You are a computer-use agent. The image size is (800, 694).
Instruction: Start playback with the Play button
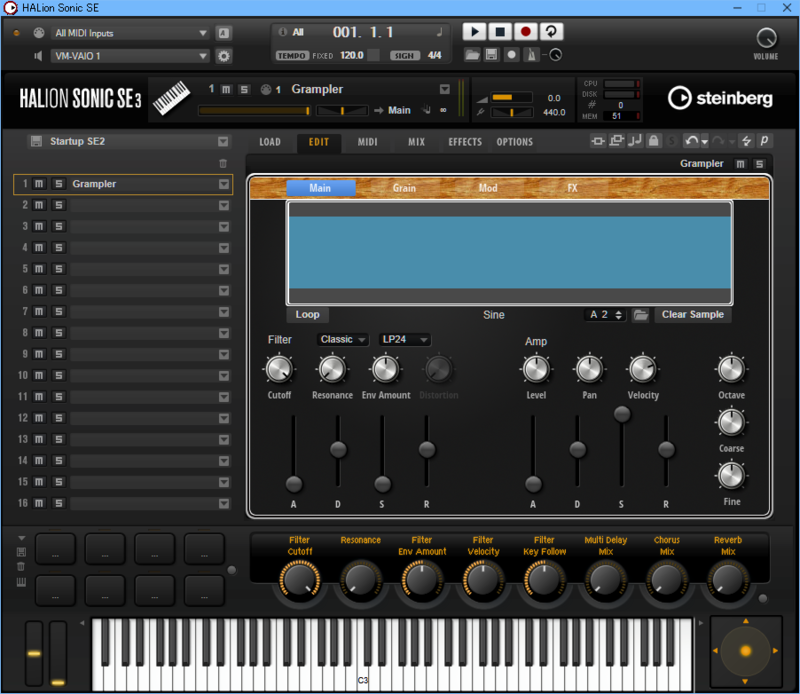474,32
